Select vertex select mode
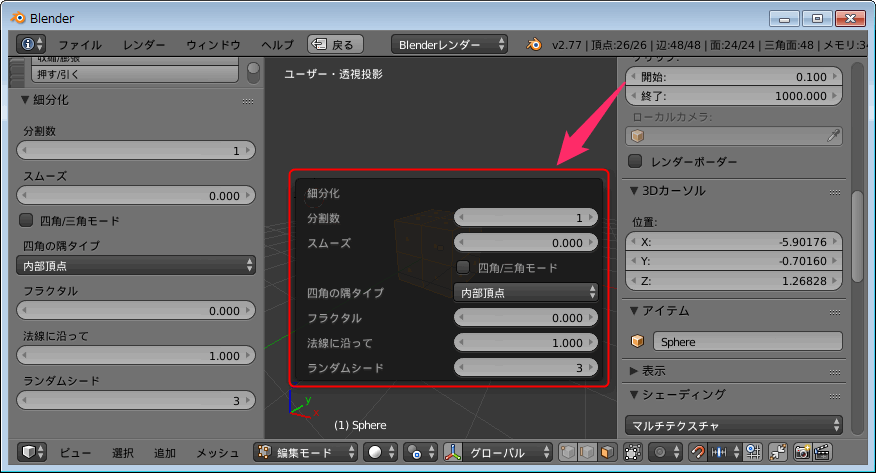Image resolution: width=876 pixels, height=473 pixels. (x=568, y=452)
